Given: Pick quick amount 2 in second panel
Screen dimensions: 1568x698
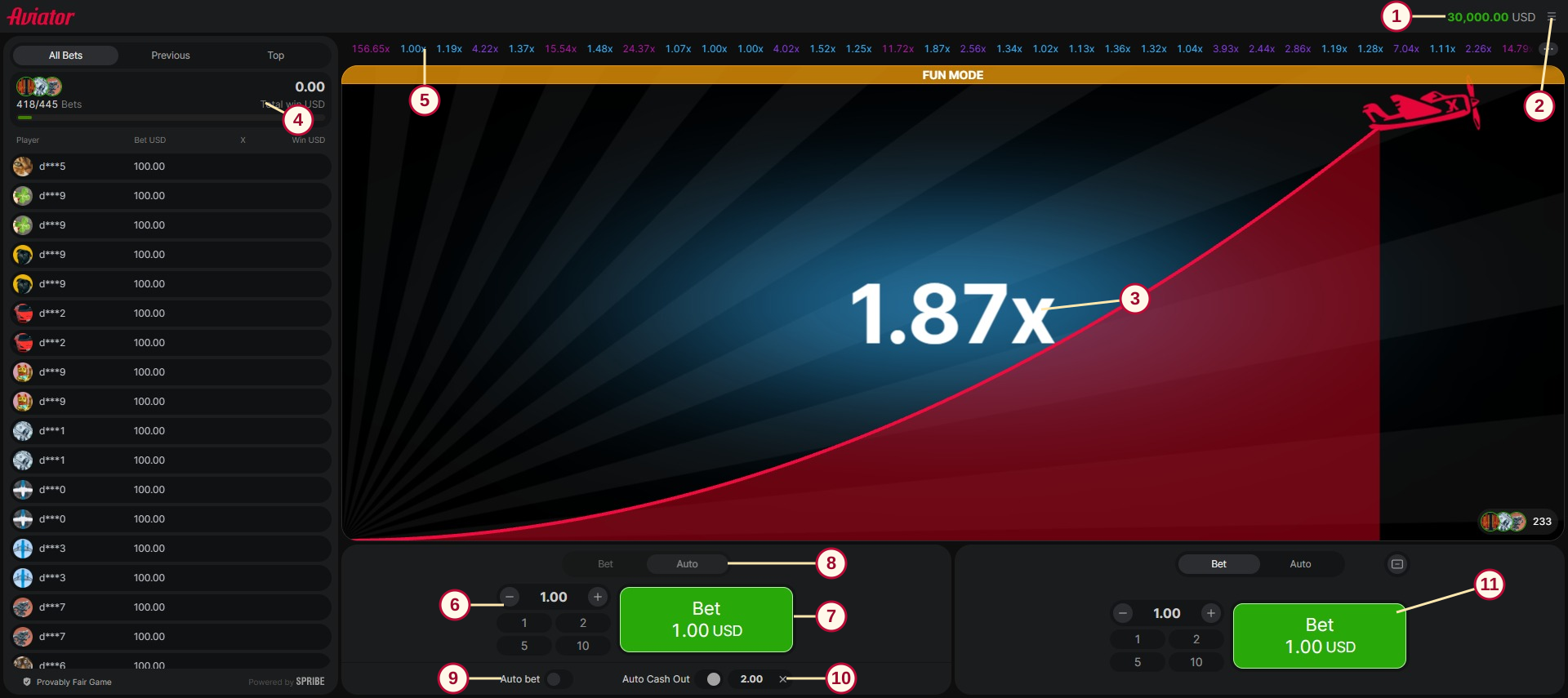Looking at the screenshot, I should pyautogui.click(x=1196, y=639).
